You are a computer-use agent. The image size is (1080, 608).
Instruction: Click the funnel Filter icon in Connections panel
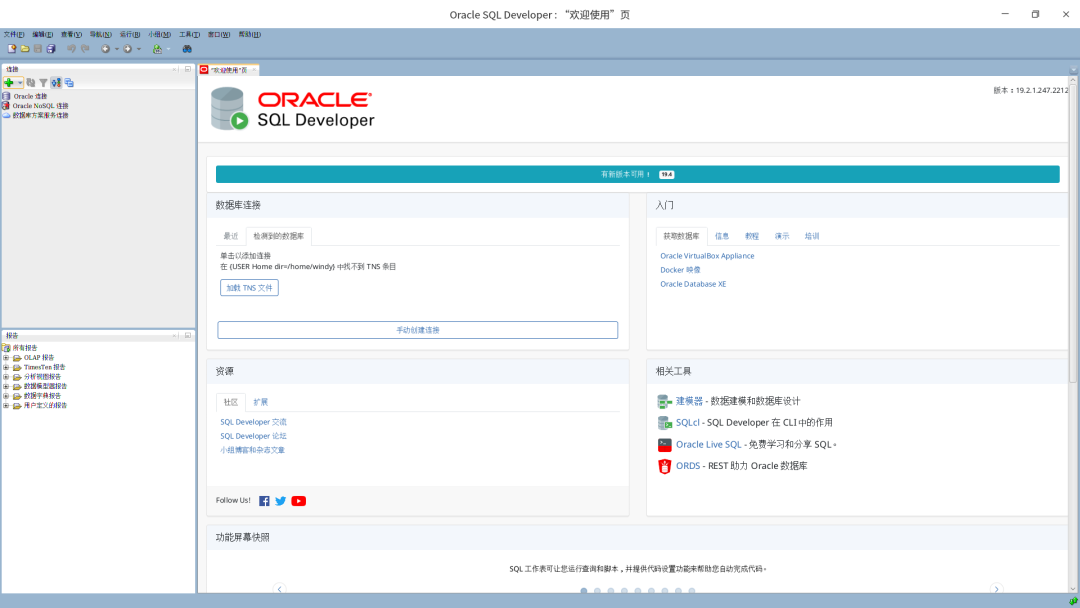point(43,83)
